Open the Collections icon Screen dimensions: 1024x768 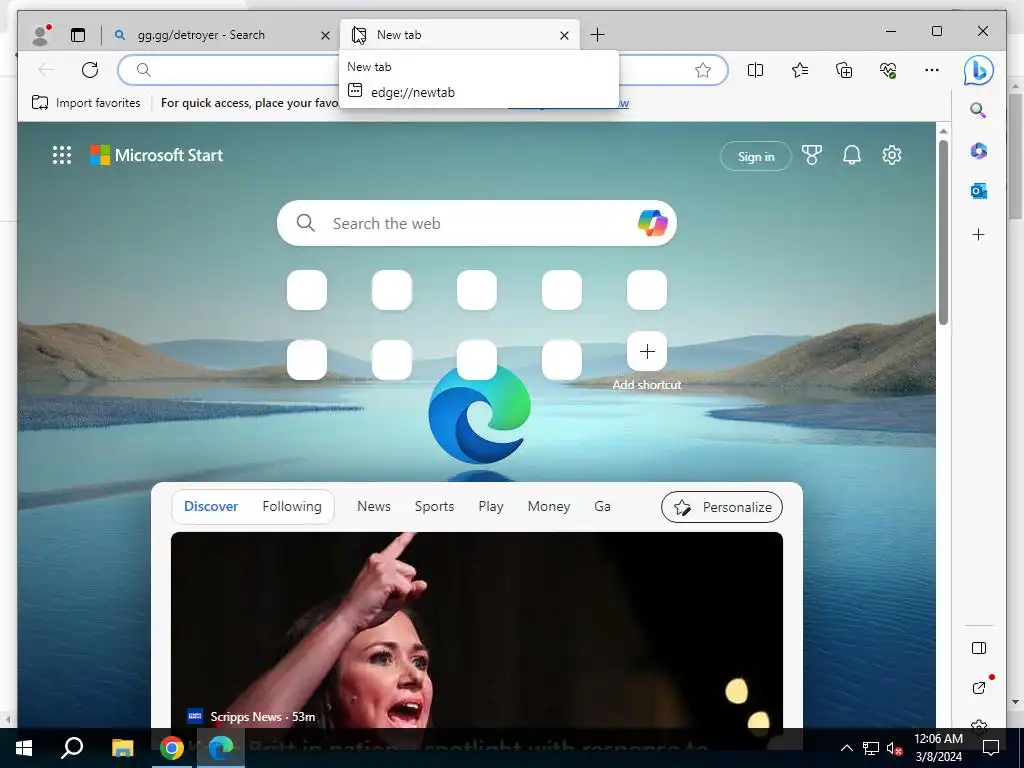tap(844, 70)
